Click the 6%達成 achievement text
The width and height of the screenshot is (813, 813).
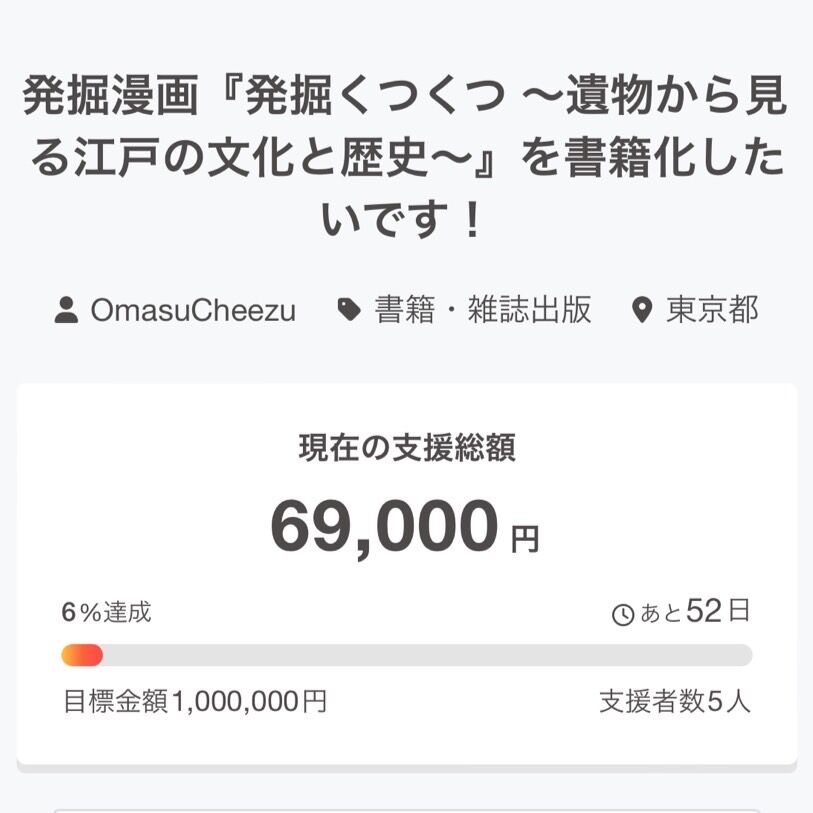(106, 612)
